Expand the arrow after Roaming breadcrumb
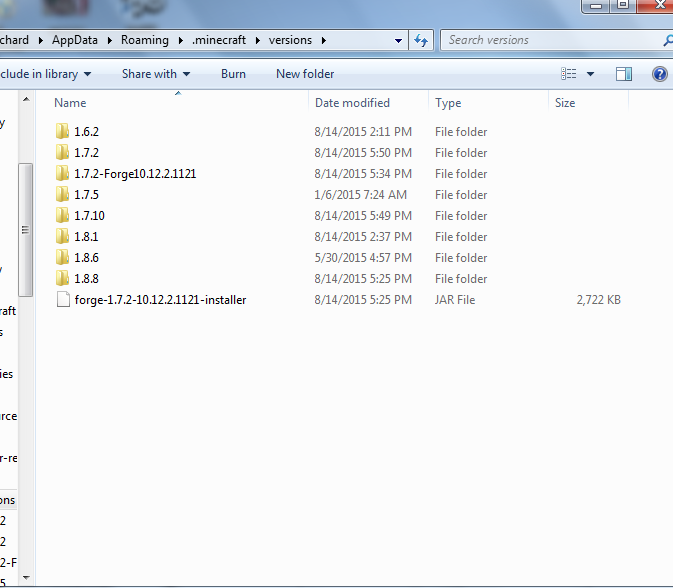Image resolution: width=673 pixels, height=588 pixels. coord(181,40)
